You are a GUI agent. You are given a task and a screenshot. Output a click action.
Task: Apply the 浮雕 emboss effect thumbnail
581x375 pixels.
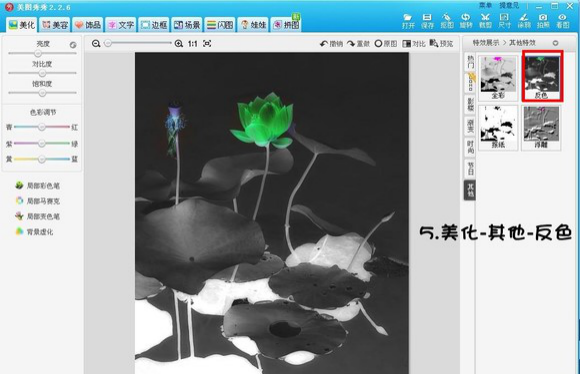pyautogui.click(x=541, y=127)
